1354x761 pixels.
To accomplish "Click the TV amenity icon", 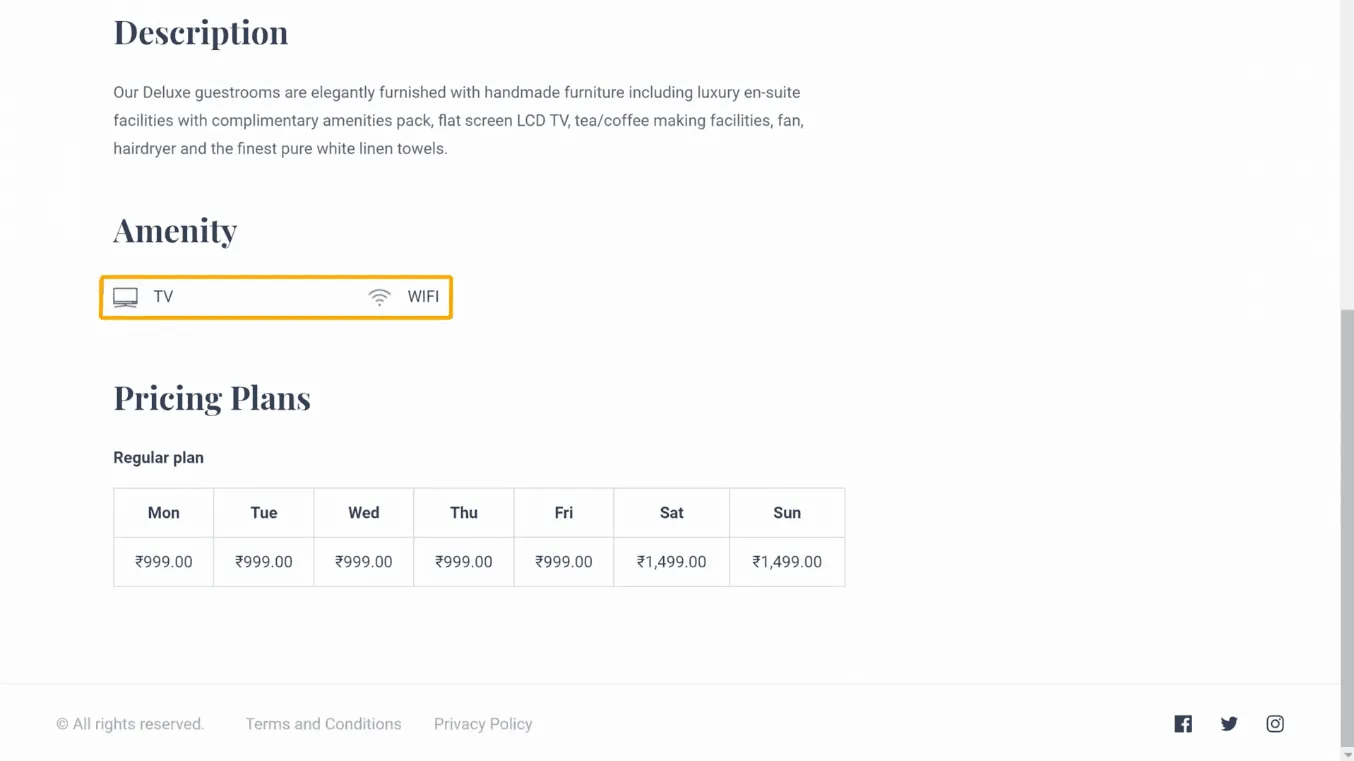I will pyautogui.click(x=125, y=297).
